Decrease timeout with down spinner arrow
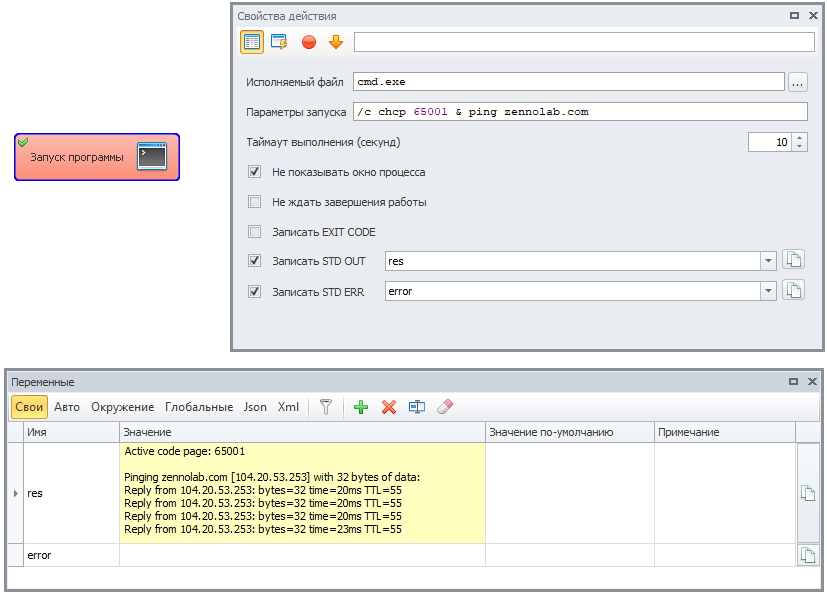Viewport: 827px width, 597px height. click(800, 146)
